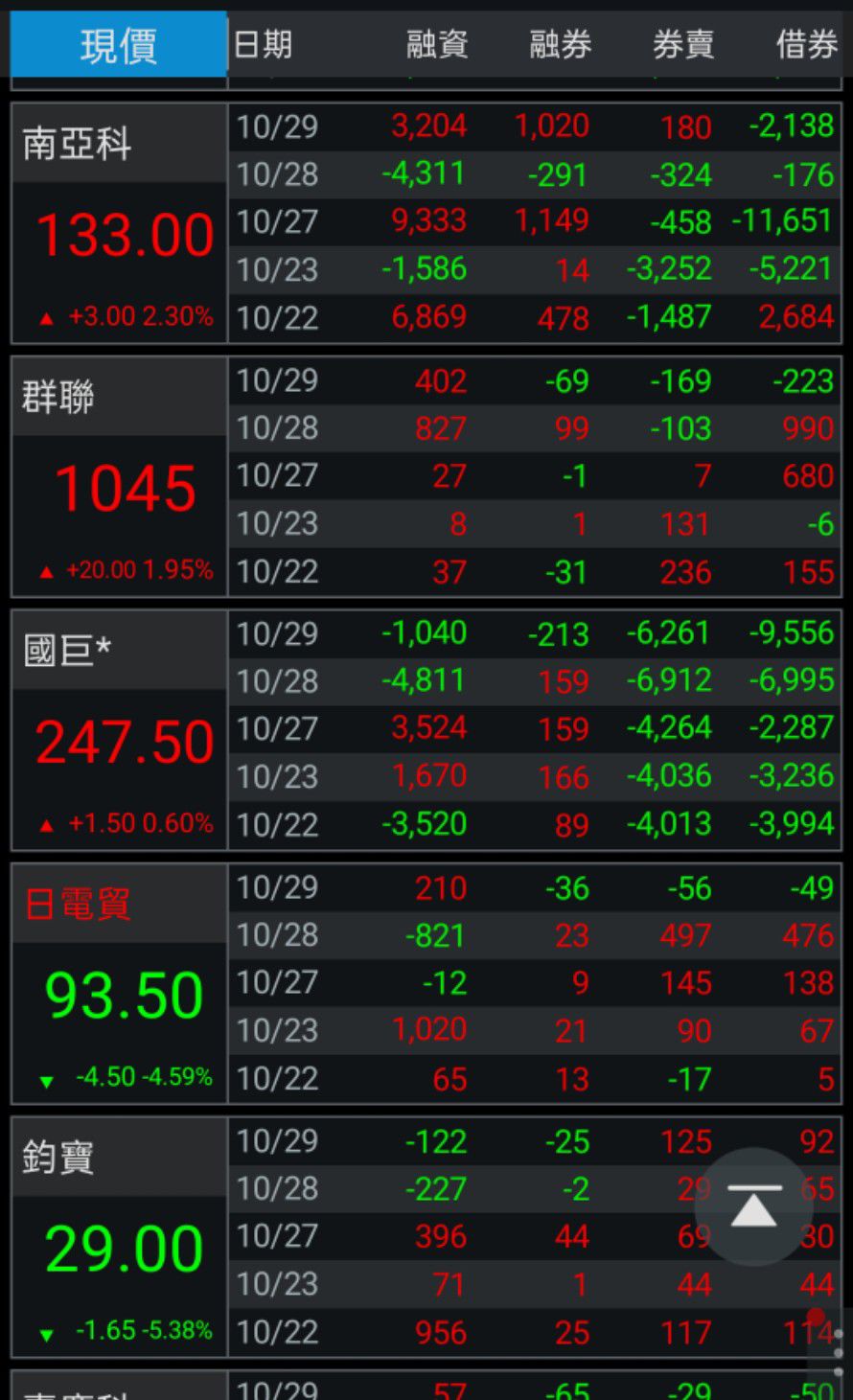
Task: Select 國巨* 融資 value -1,040
Action: [424, 633]
